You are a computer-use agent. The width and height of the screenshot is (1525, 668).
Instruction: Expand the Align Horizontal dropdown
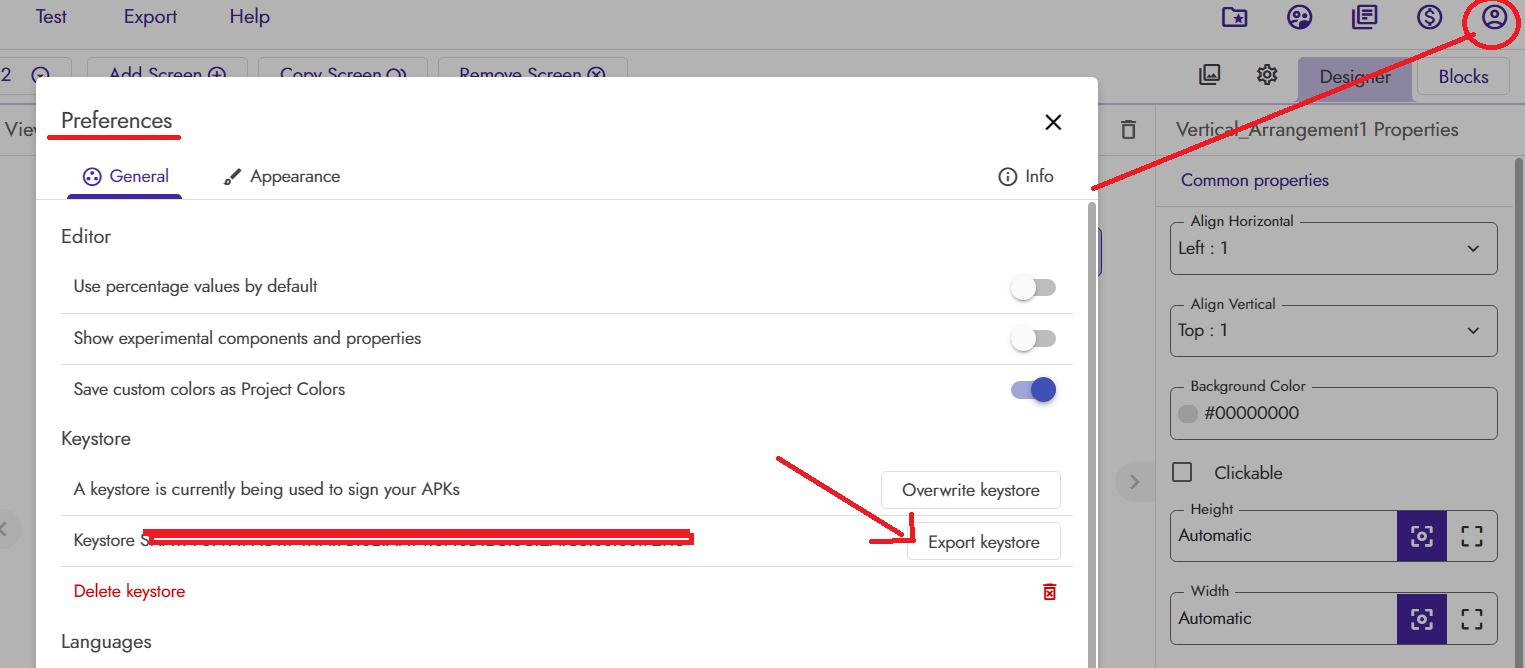click(x=1333, y=248)
